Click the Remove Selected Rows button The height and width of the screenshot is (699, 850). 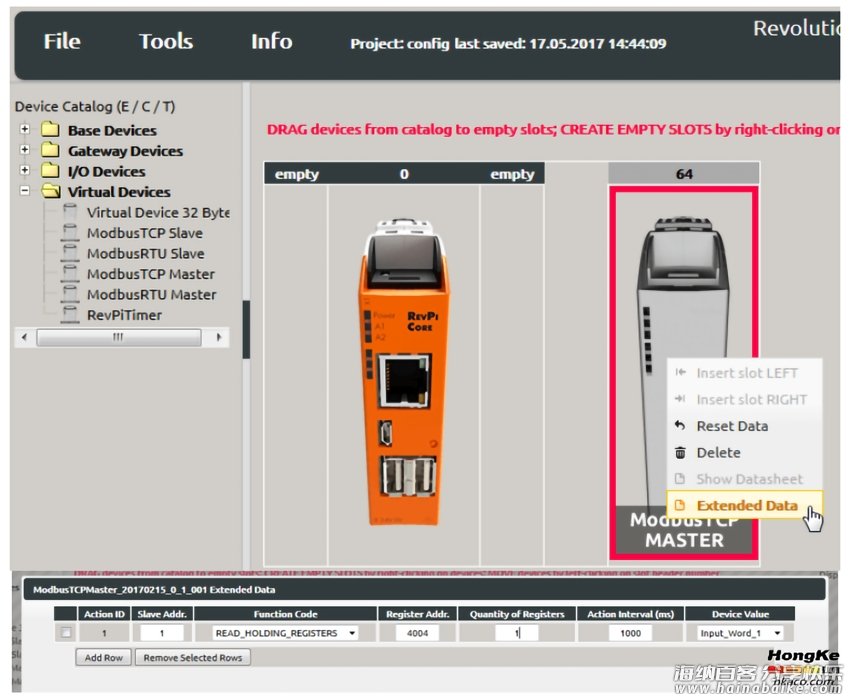(x=192, y=657)
